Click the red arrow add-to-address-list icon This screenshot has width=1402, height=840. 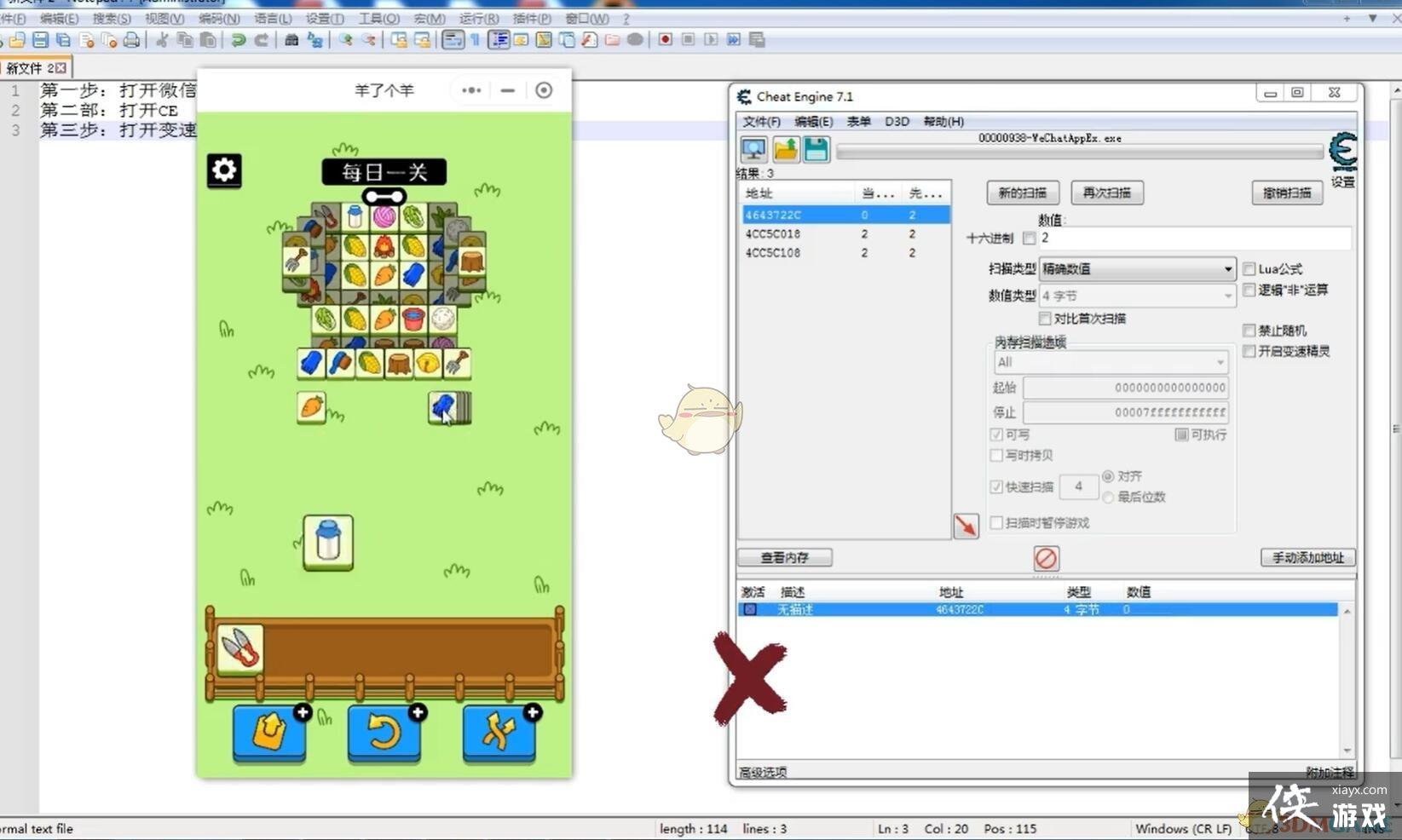pyautogui.click(x=966, y=526)
